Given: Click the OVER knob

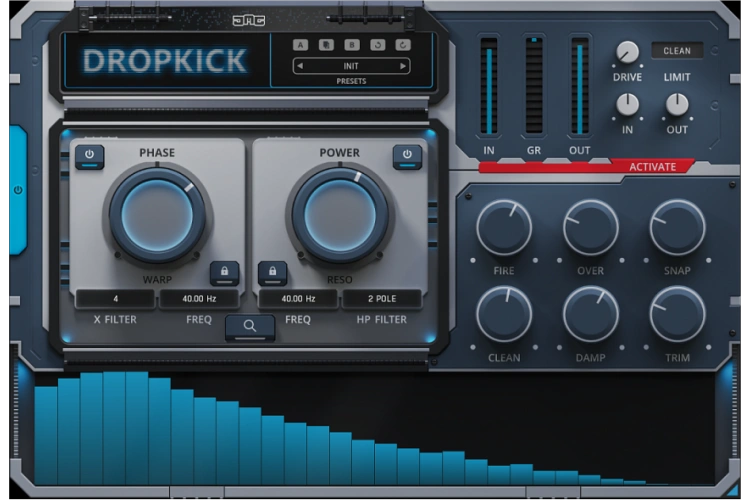Looking at the screenshot, I should coord(591,228).
